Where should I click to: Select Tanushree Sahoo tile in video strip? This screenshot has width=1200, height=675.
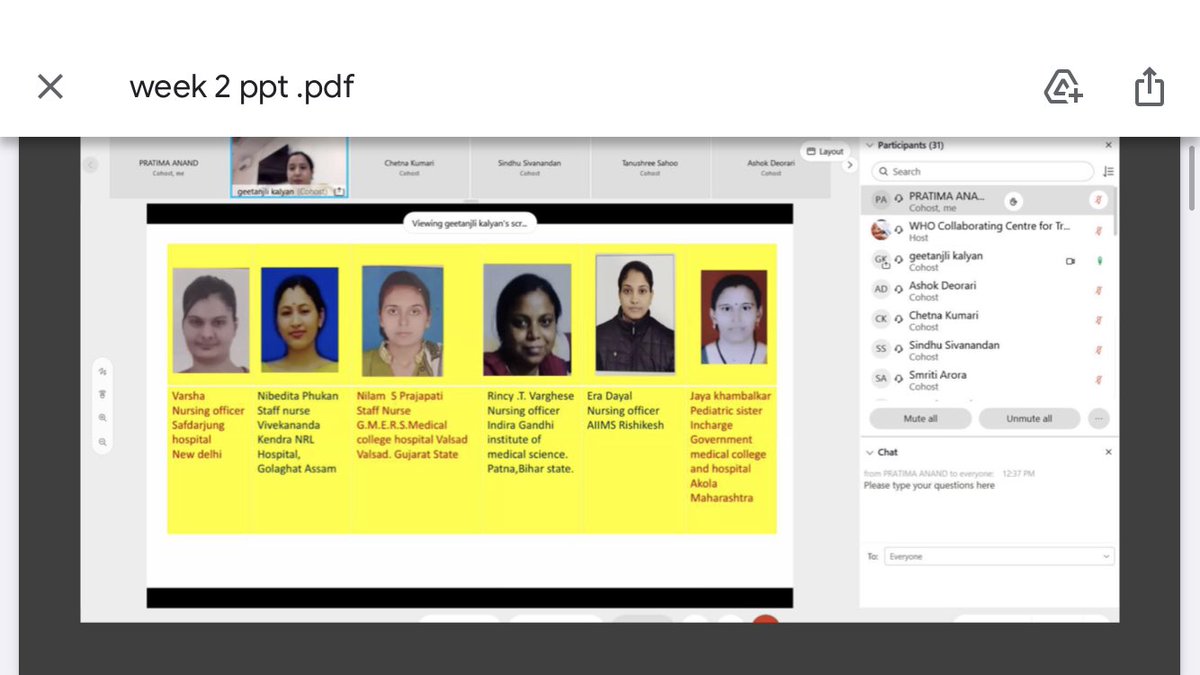650,167
